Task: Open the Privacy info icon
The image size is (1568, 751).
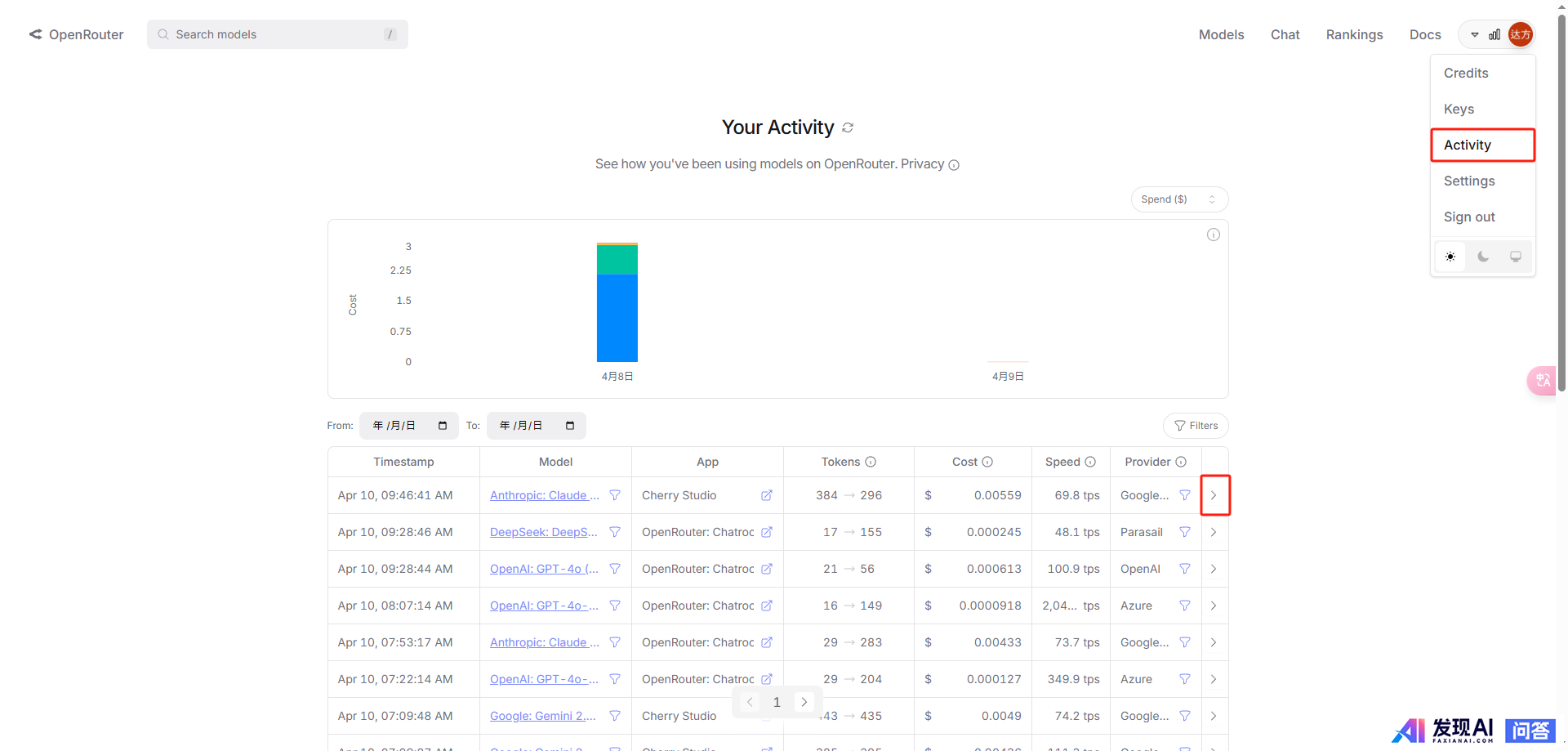Action: (x=954, y=165)
